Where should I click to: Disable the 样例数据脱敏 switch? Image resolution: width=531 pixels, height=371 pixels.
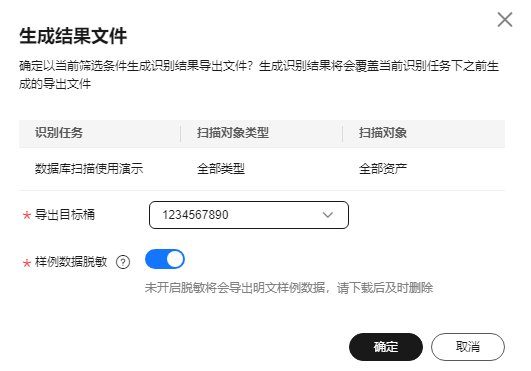(165, 259)
